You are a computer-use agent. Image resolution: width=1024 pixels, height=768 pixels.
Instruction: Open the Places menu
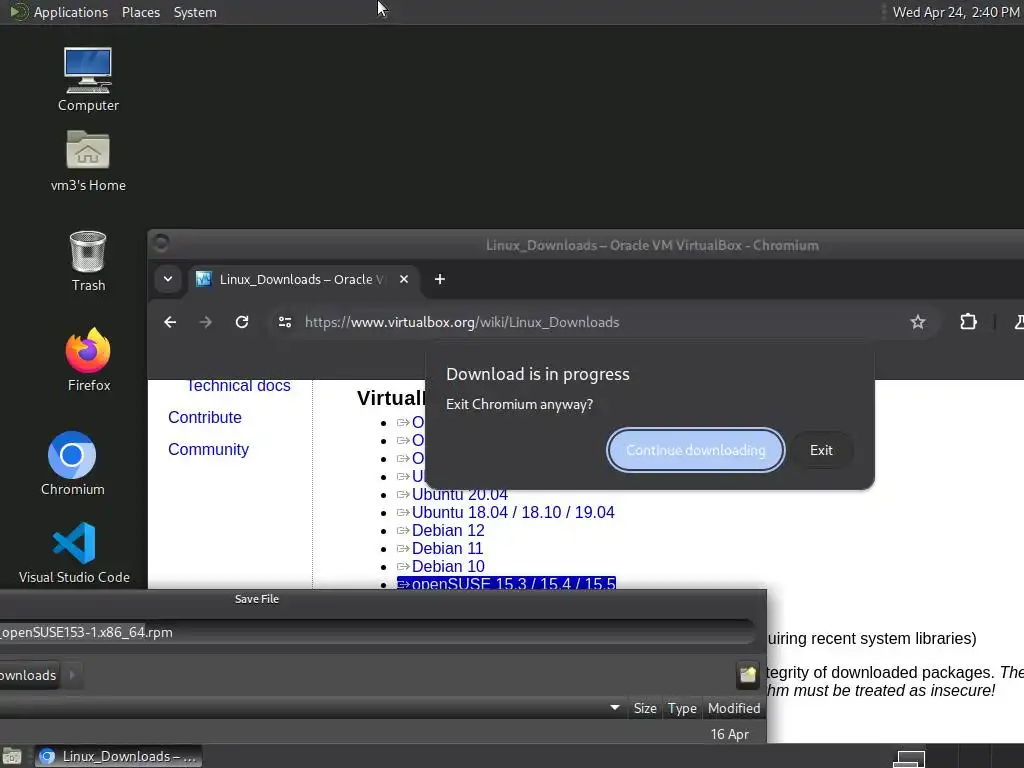(x=140, y=12)
